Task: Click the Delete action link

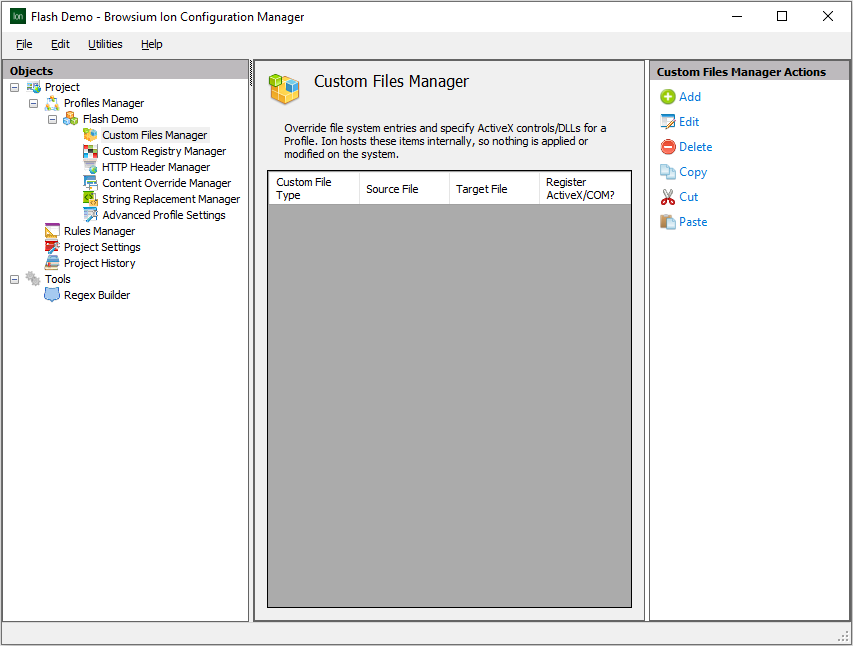Action: (695, 147)
